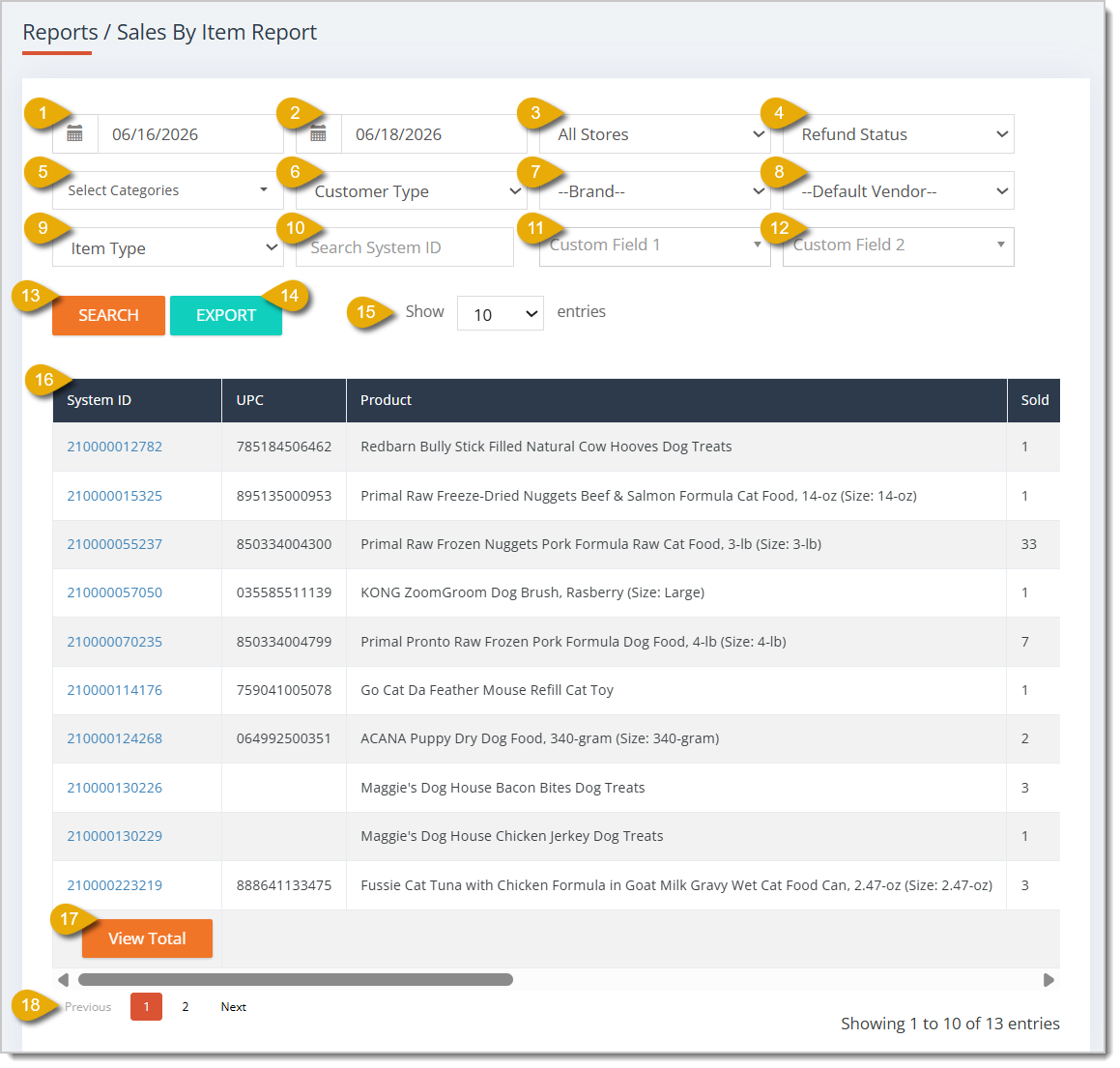
Task: Open item link 210000124268
Action: 114,738
